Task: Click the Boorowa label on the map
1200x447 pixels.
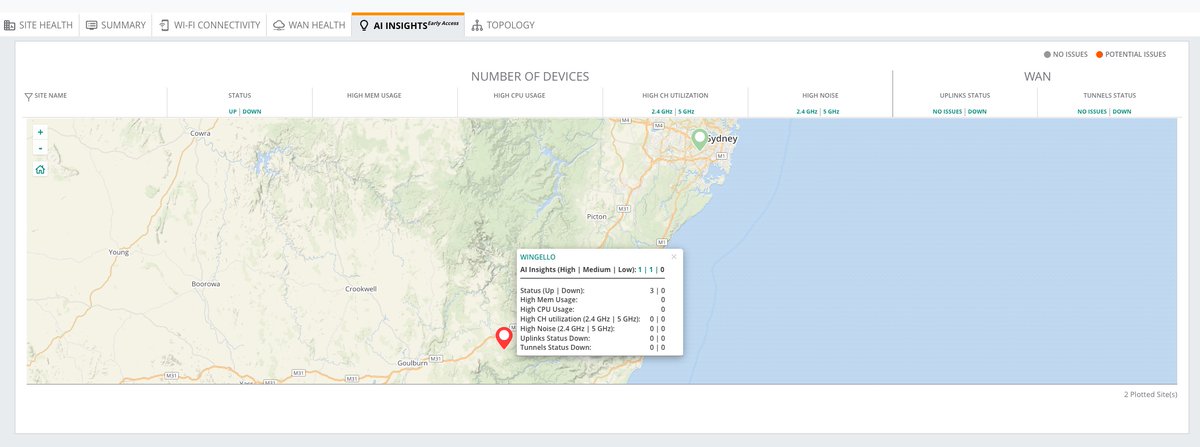Action: click(x=204, y=284)
